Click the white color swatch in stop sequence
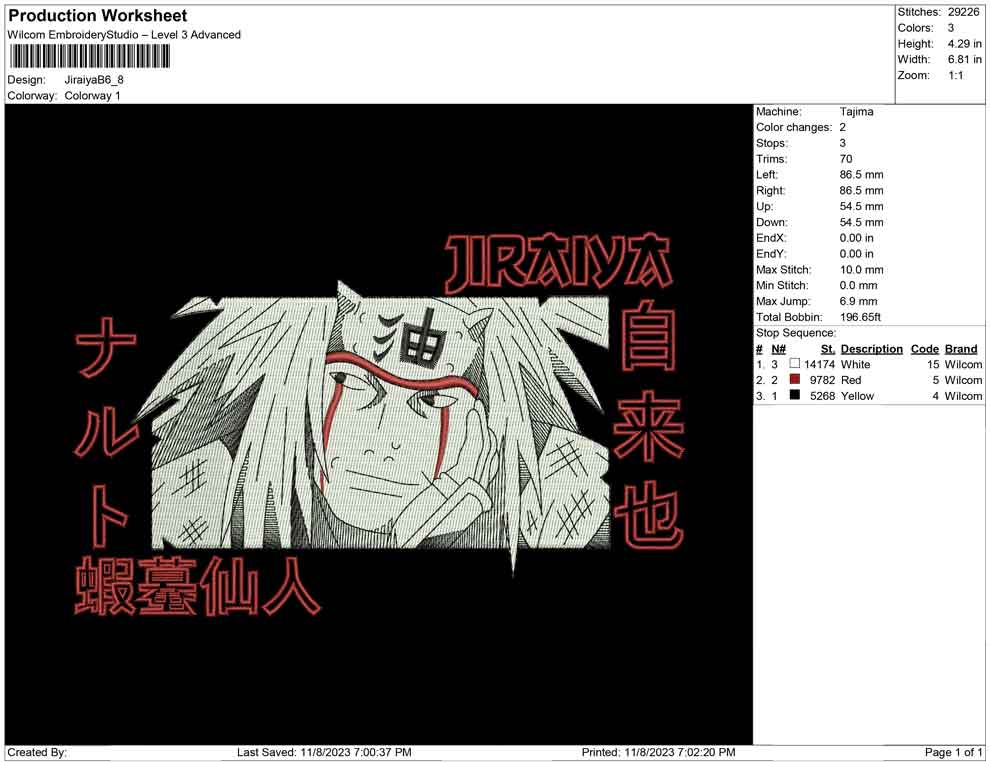990x762 pixels. pyautogui.click(x=795, y=364)
